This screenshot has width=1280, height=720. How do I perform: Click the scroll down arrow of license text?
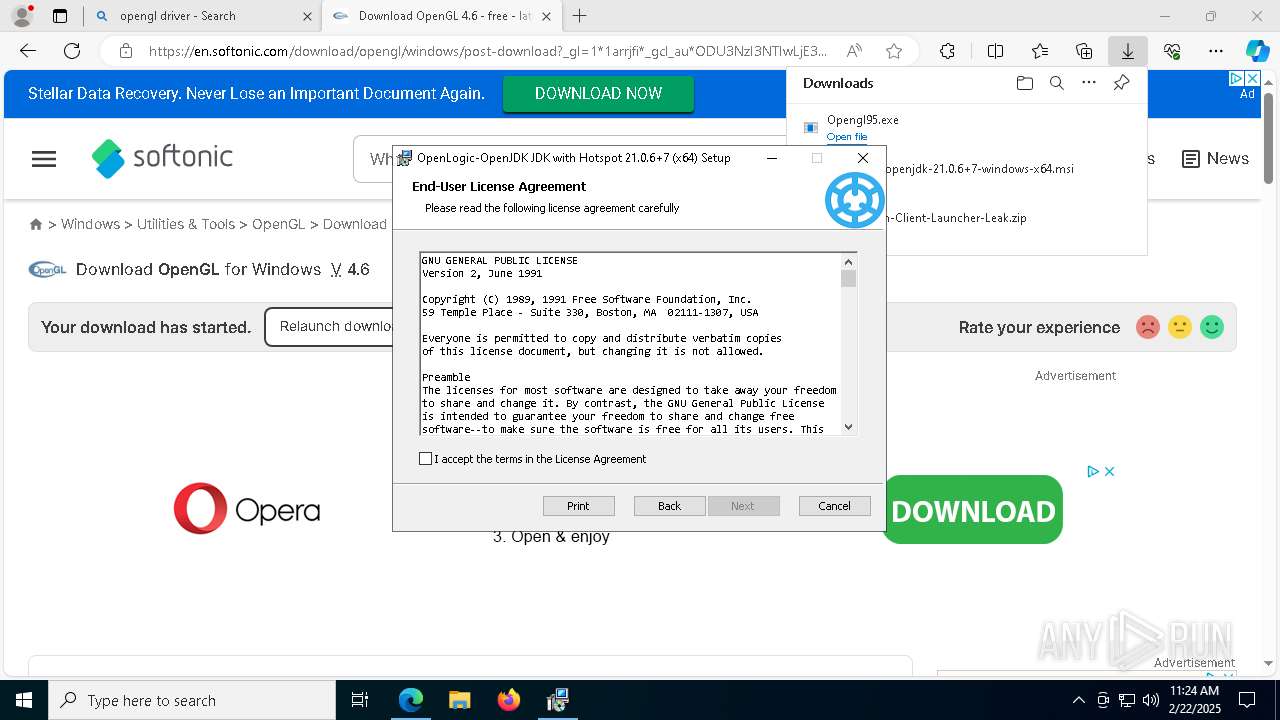[848, 427]
